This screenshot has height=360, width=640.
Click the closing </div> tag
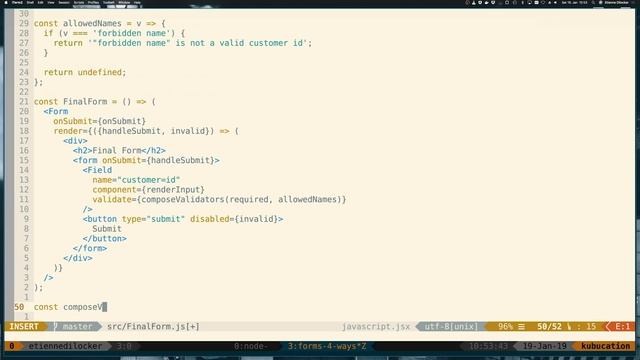click(78, 258)
